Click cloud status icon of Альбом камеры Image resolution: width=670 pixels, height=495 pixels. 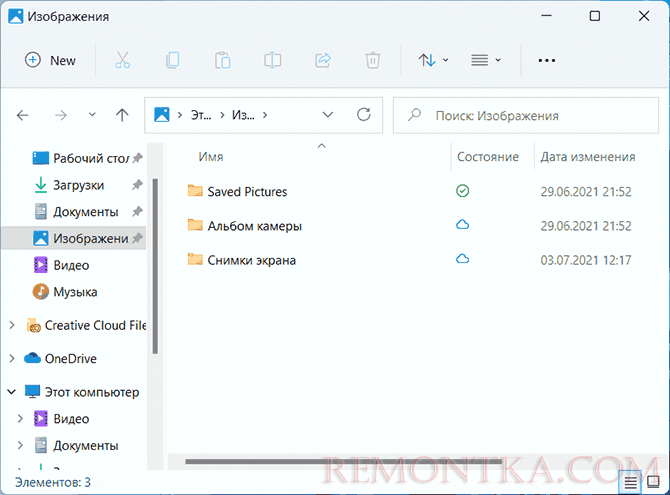(462, 224)
